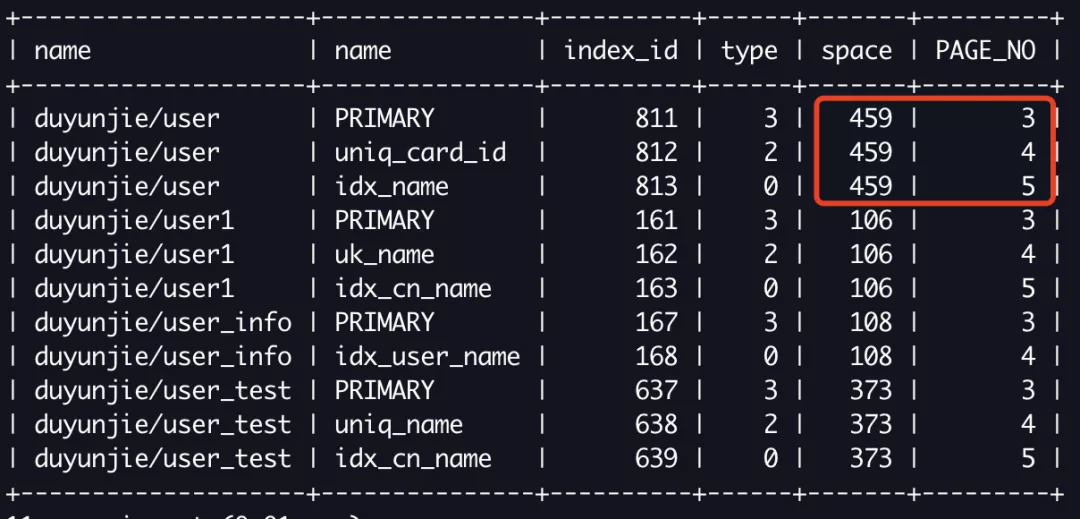
Task: Click index_id value 163
Action: [656, 288]
